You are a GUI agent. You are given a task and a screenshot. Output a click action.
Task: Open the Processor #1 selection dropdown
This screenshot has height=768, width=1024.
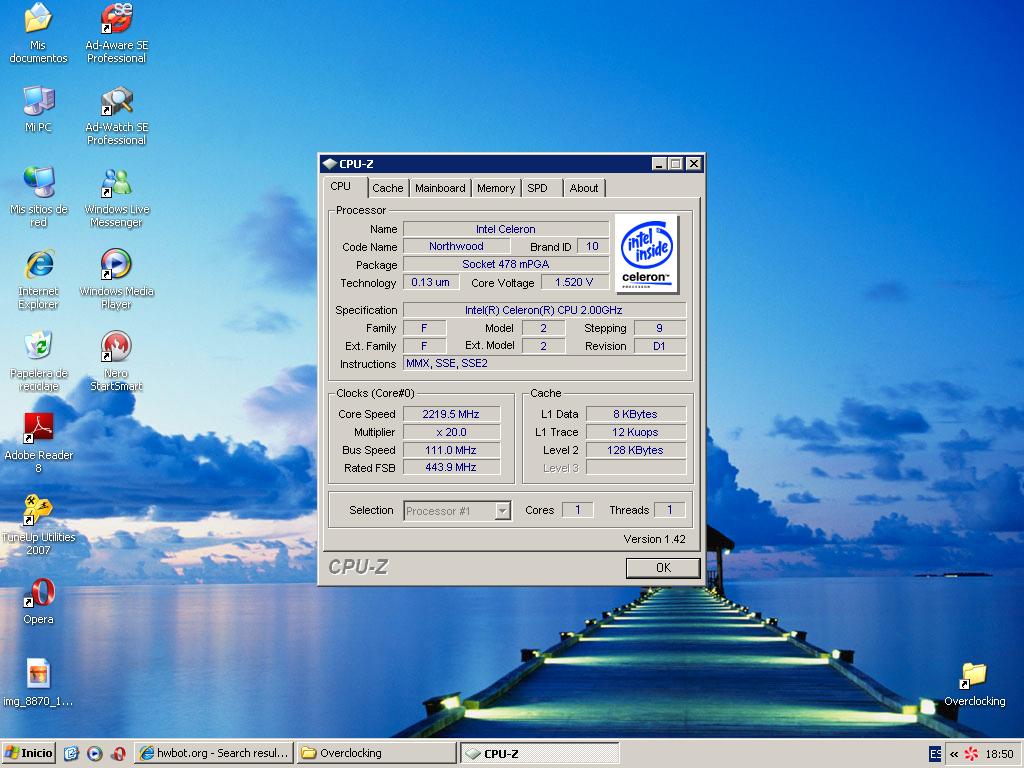(x=502, y=511)
